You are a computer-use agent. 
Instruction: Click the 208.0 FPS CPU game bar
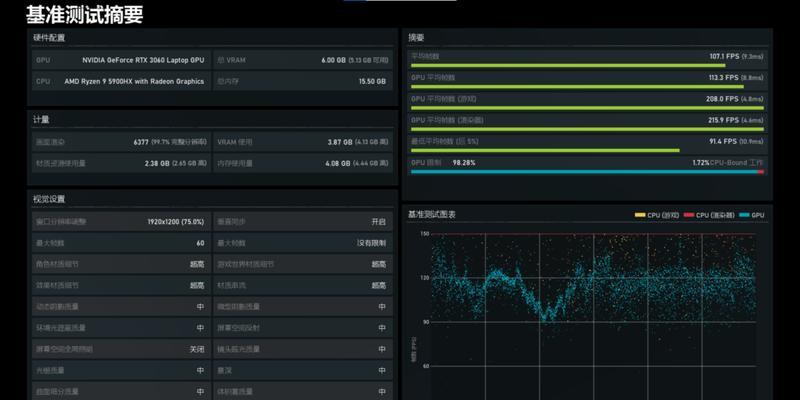(x=587, y=108)
